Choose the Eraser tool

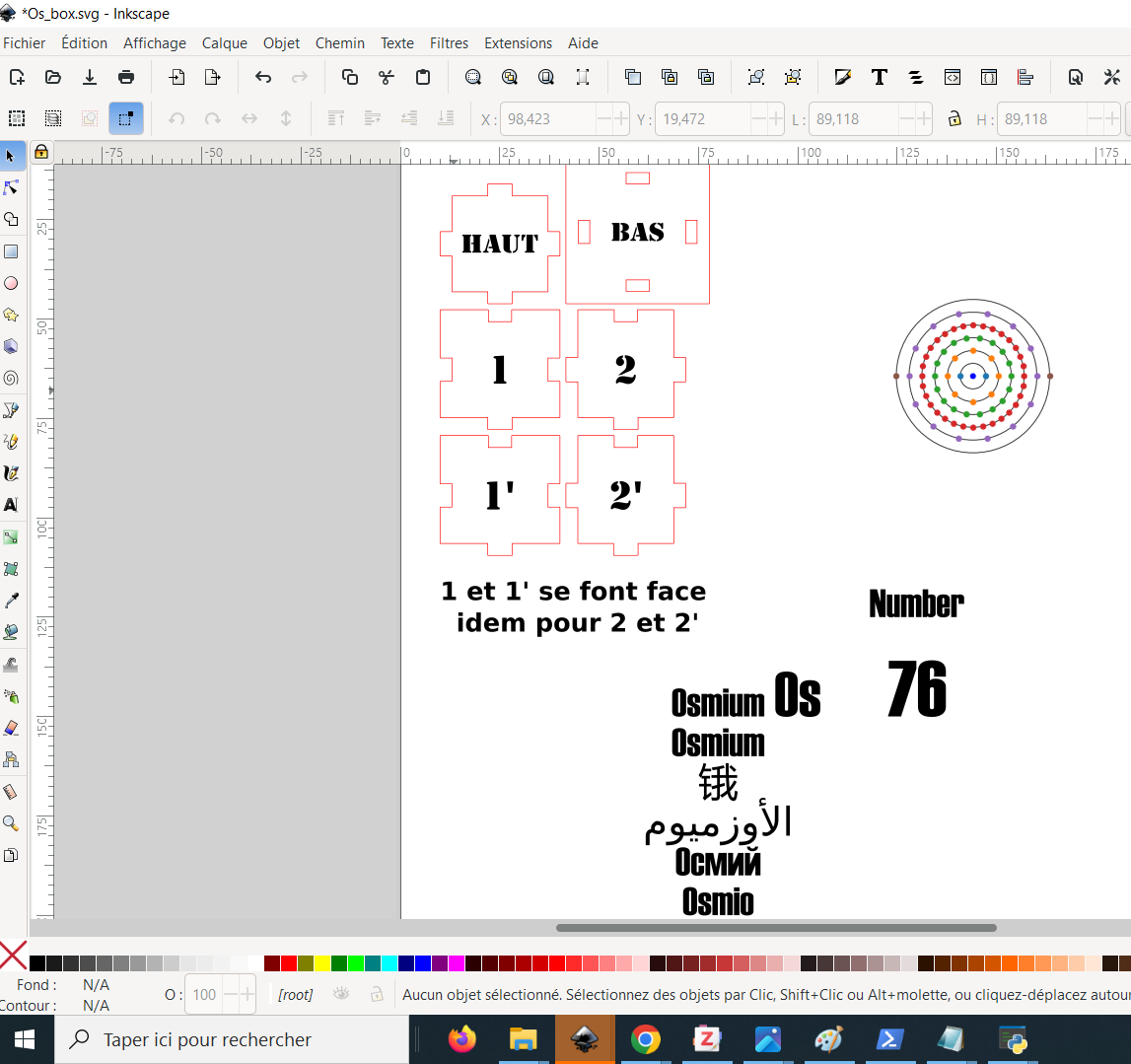pyautogui.click(x=11, y=728)
